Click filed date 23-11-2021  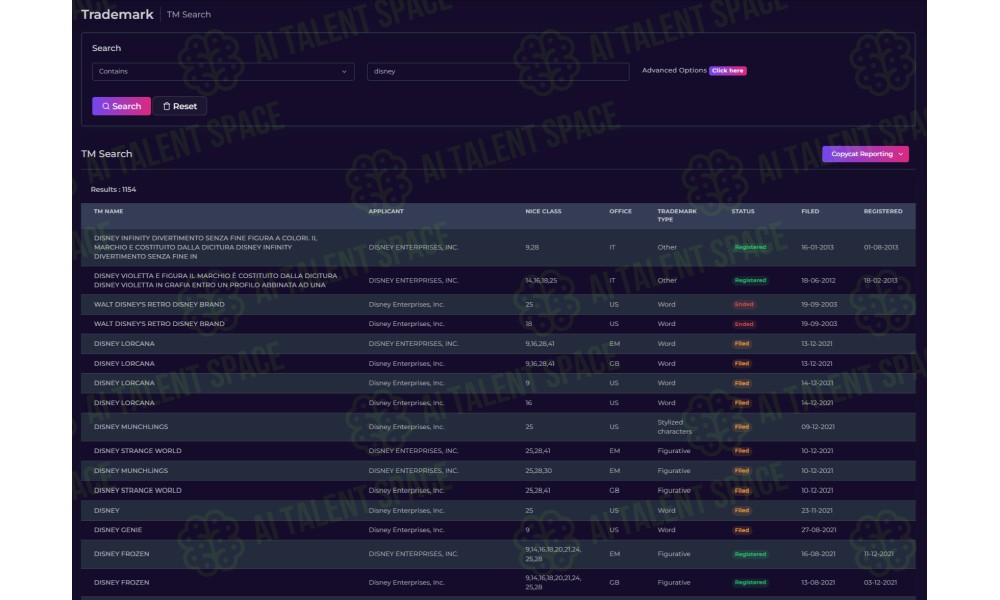(x=818, y=511)
